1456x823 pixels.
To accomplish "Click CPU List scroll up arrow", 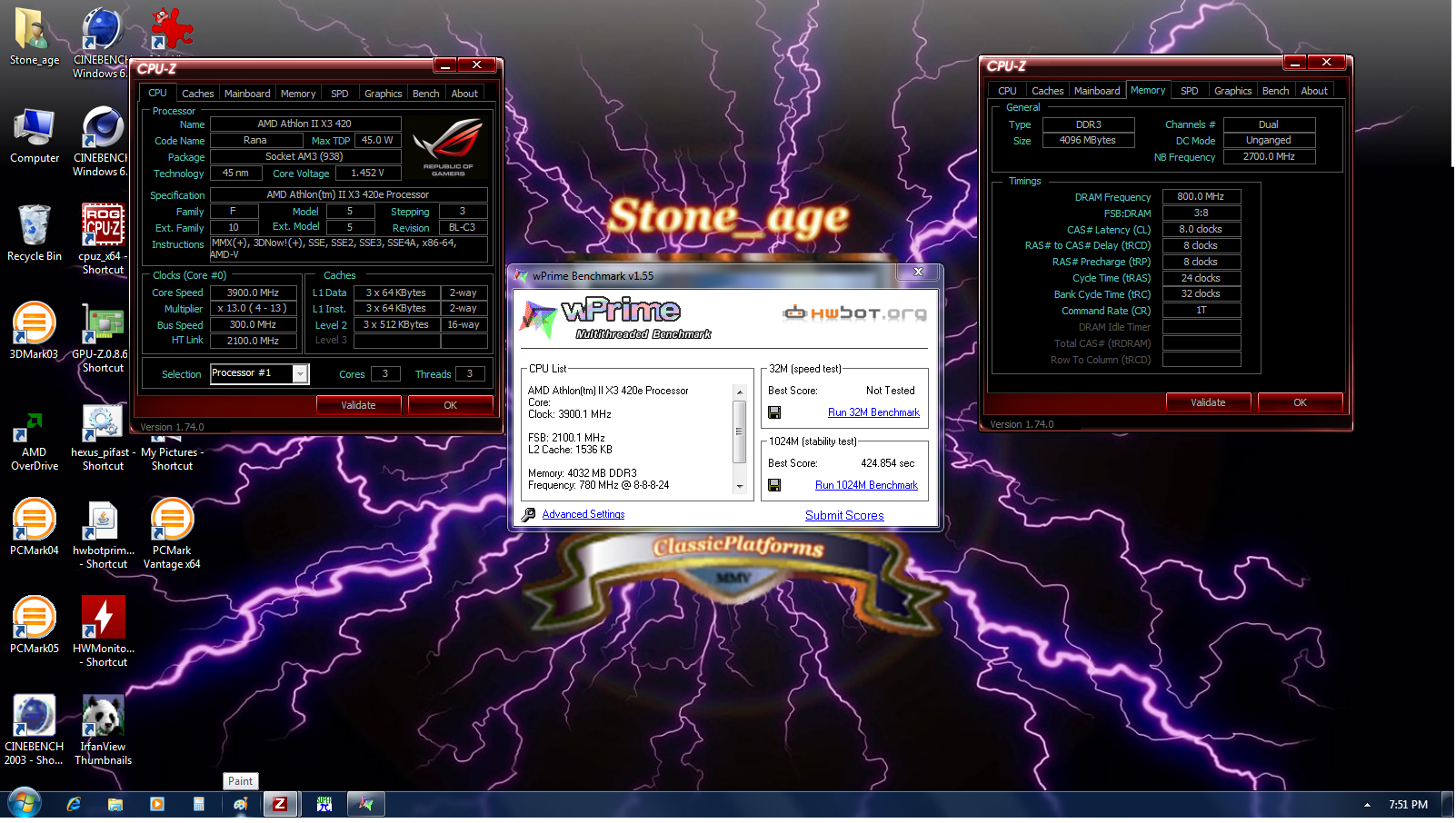I will tap(739, 392).
